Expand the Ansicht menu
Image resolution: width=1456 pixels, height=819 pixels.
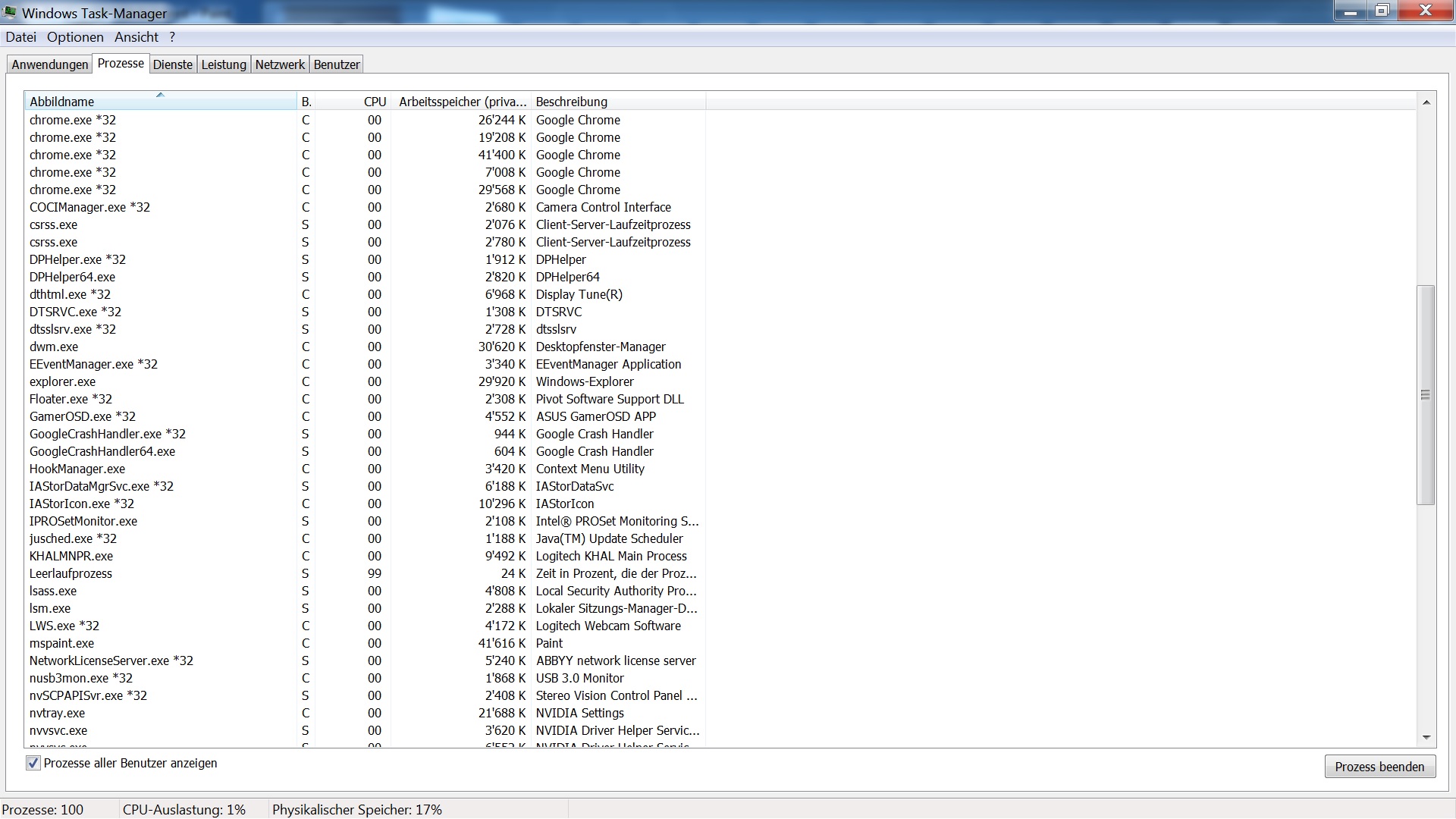136,37
